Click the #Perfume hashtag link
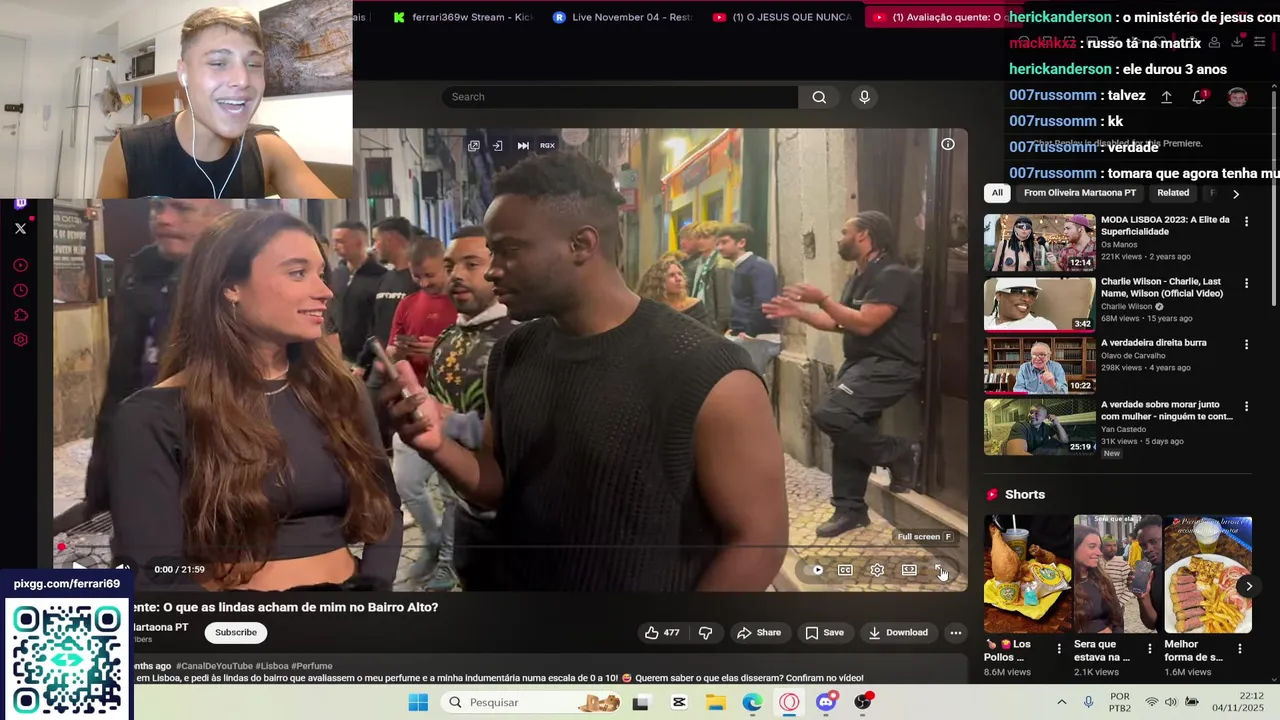The width and height of the screenshot is (1280, 720). (314, 666)
